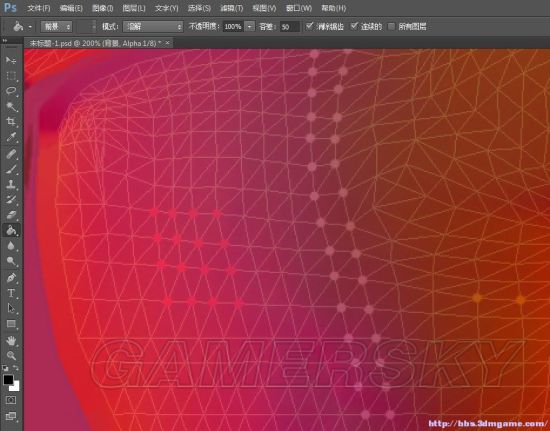Click the black foreground color swatch
Image resolution: width=550 pixels, height=431 pixels.
pyautogui.click(x=8, y=379)
